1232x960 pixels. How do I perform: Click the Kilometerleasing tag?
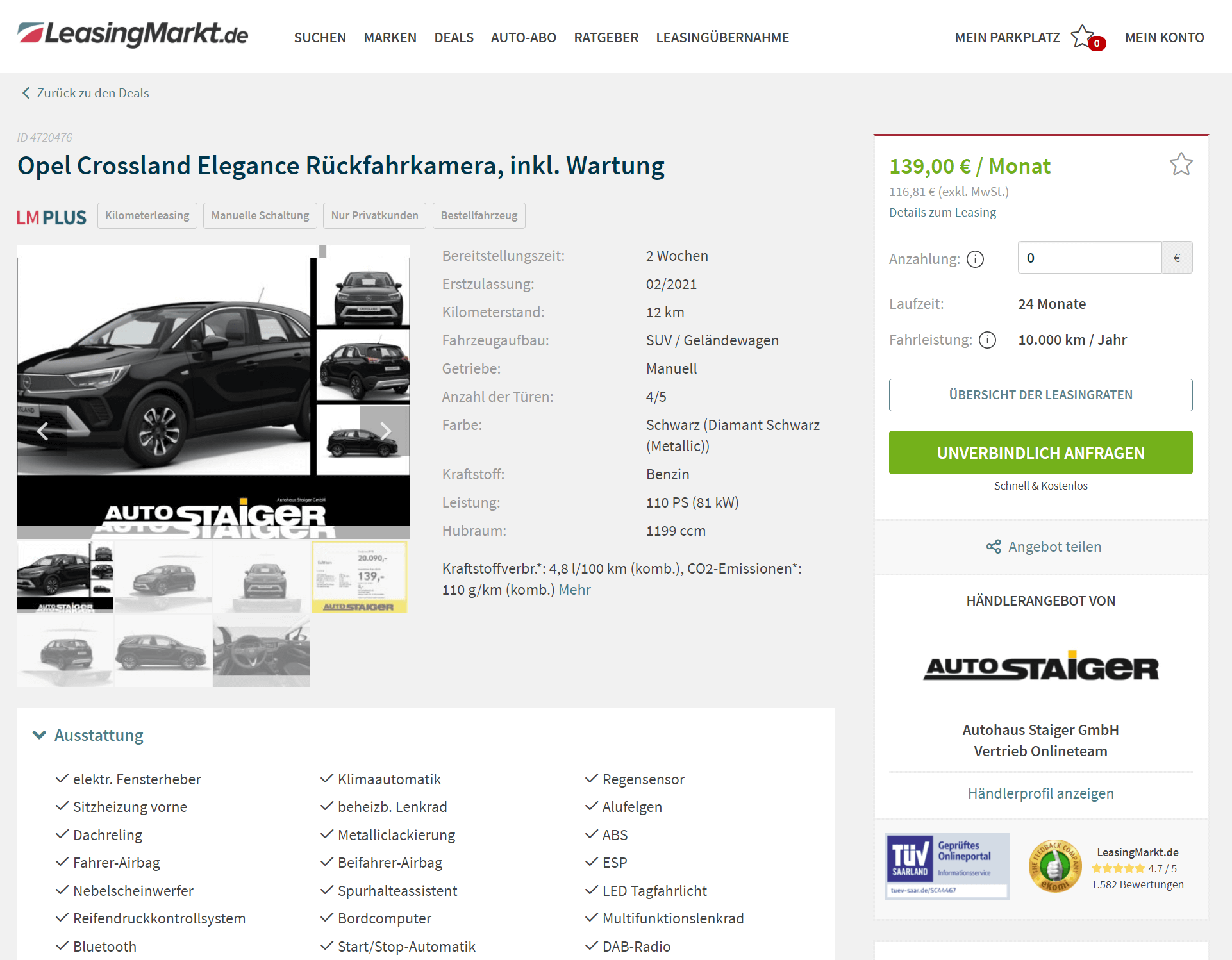tap(147, 215)
